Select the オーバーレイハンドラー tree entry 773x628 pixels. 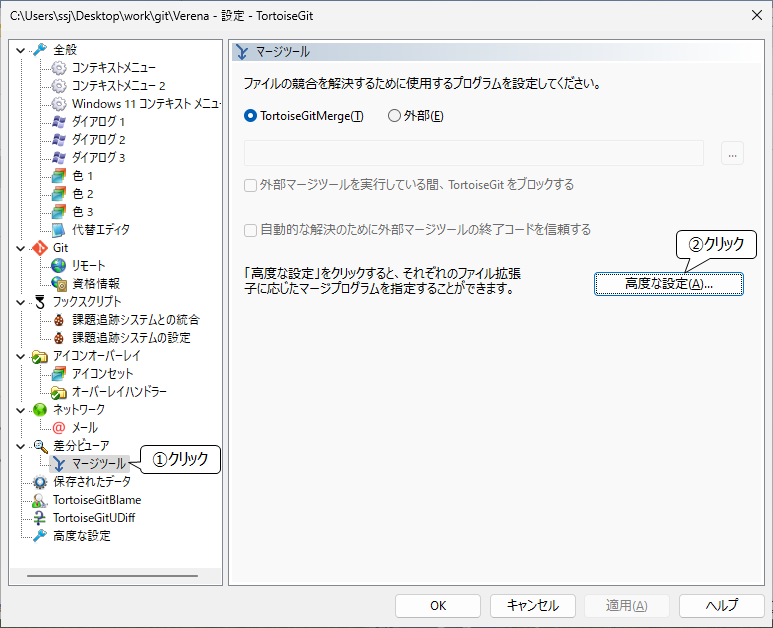click(x=119, y=392)
